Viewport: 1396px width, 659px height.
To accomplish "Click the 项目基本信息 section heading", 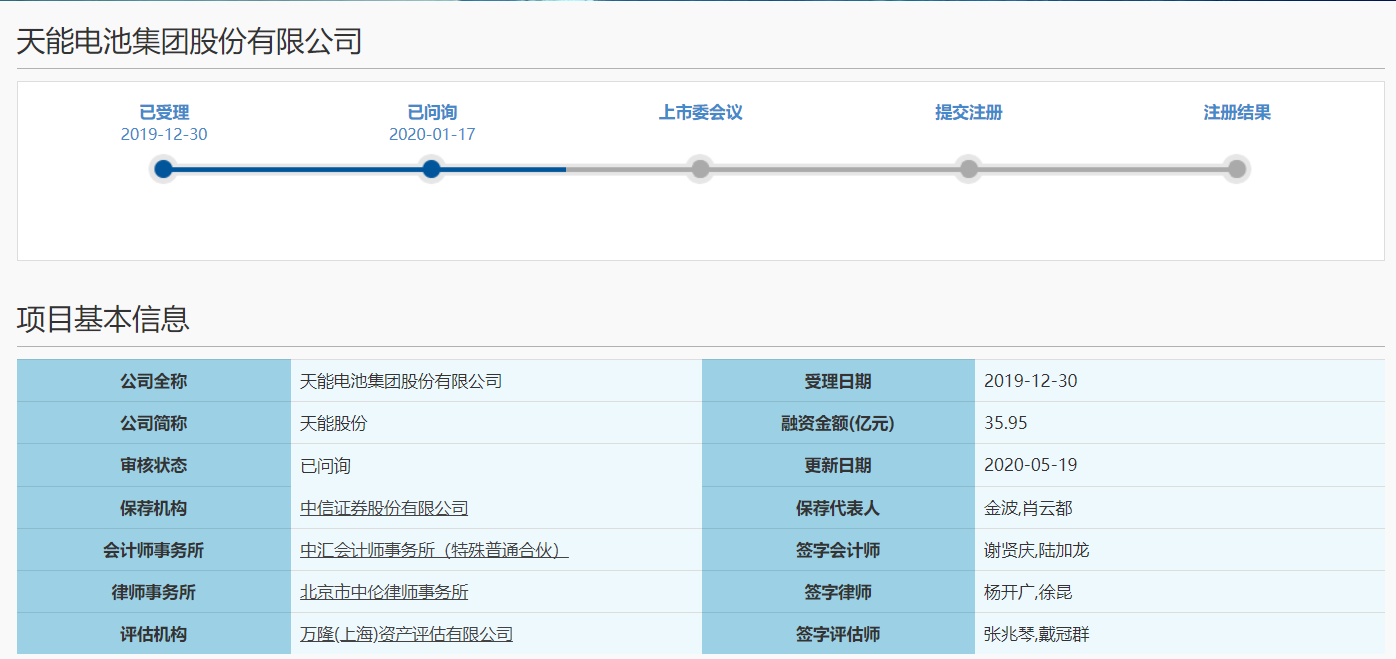I will tap(103, 319).
